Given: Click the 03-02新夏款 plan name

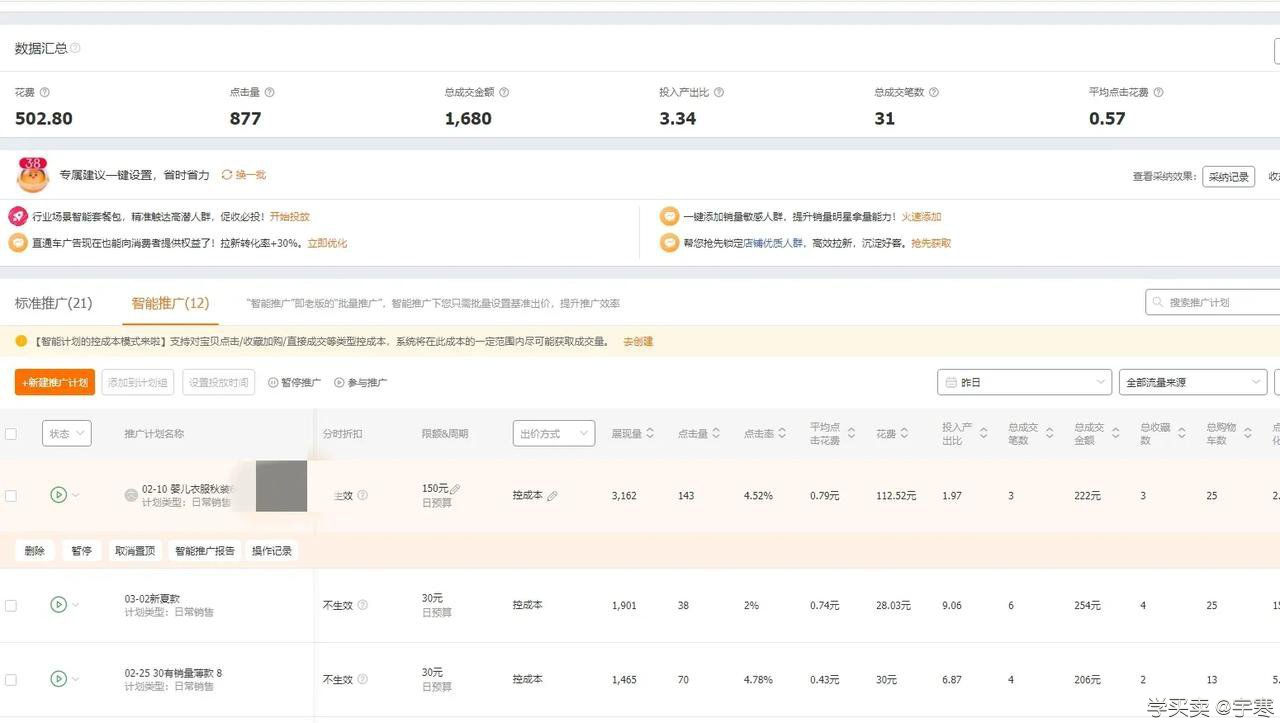Looking at the screenshot, I should point(152,599).
